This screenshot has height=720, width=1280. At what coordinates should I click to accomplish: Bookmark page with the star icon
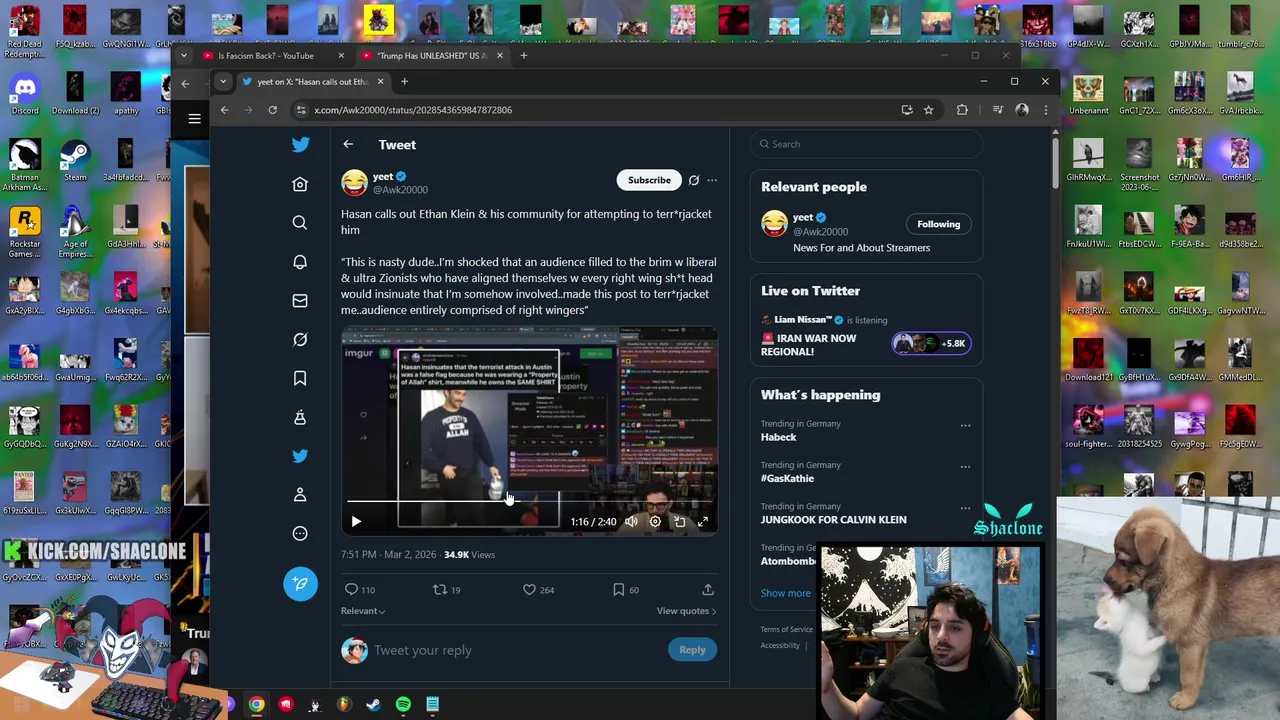click(929, 110)
